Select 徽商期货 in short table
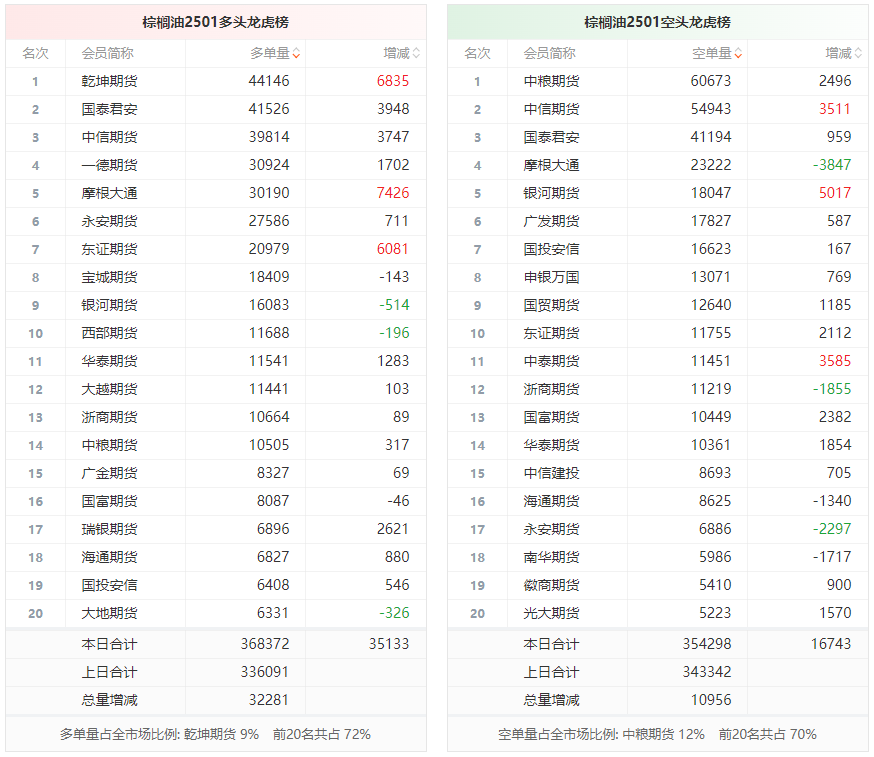Screen dimensions: 874x757 click(x=551, y=585)
